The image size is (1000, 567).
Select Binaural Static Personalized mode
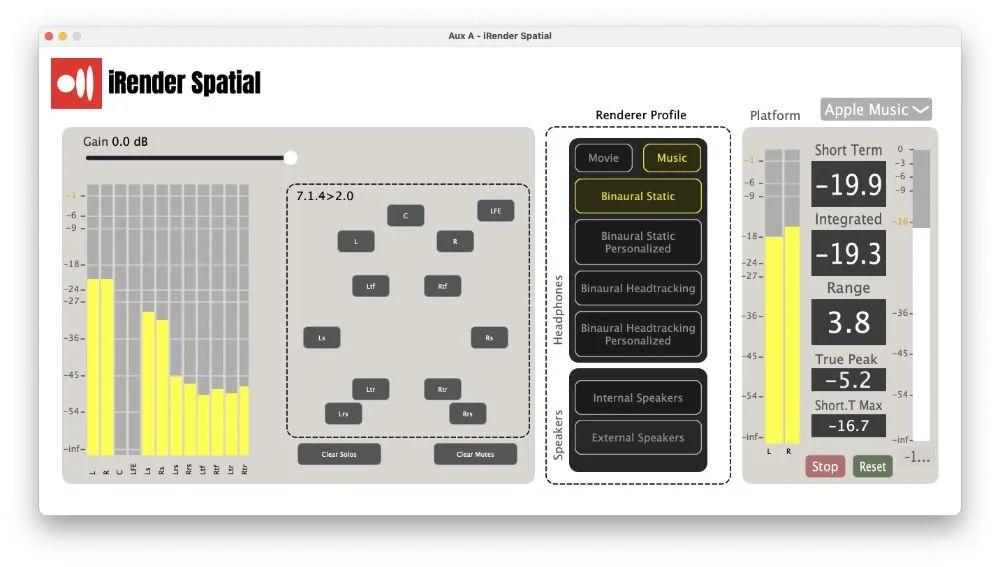(638, 242)
